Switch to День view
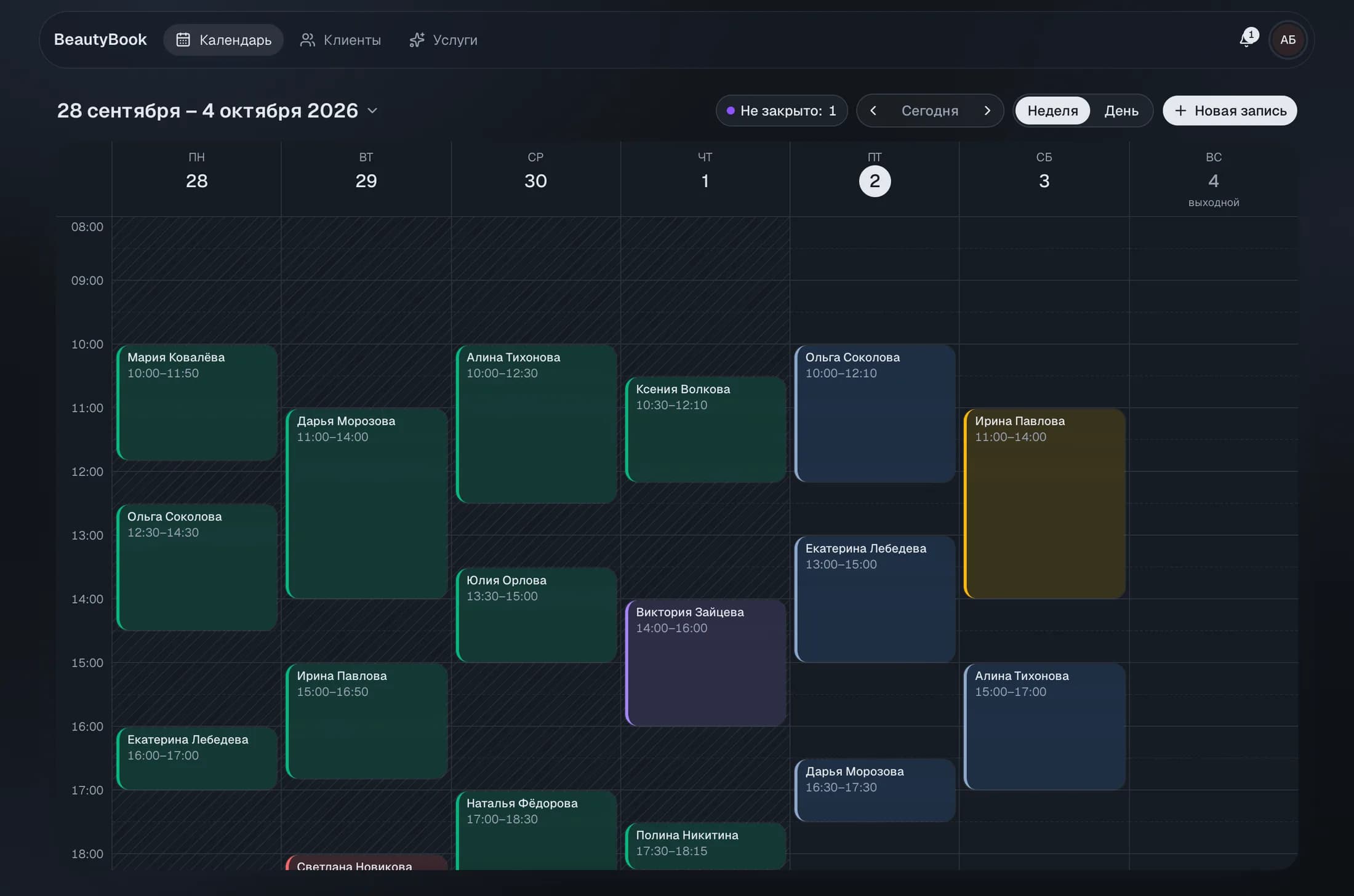1354x896 pixels. coord(1121,111)
